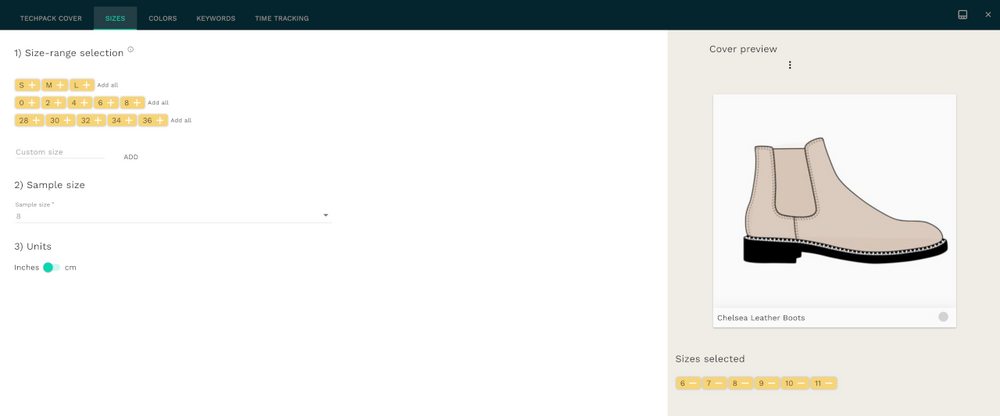Viewport: 1000px width, 416px height.
Task: Click Add all for 28–36 row
Action: click(x=180, y=120)
